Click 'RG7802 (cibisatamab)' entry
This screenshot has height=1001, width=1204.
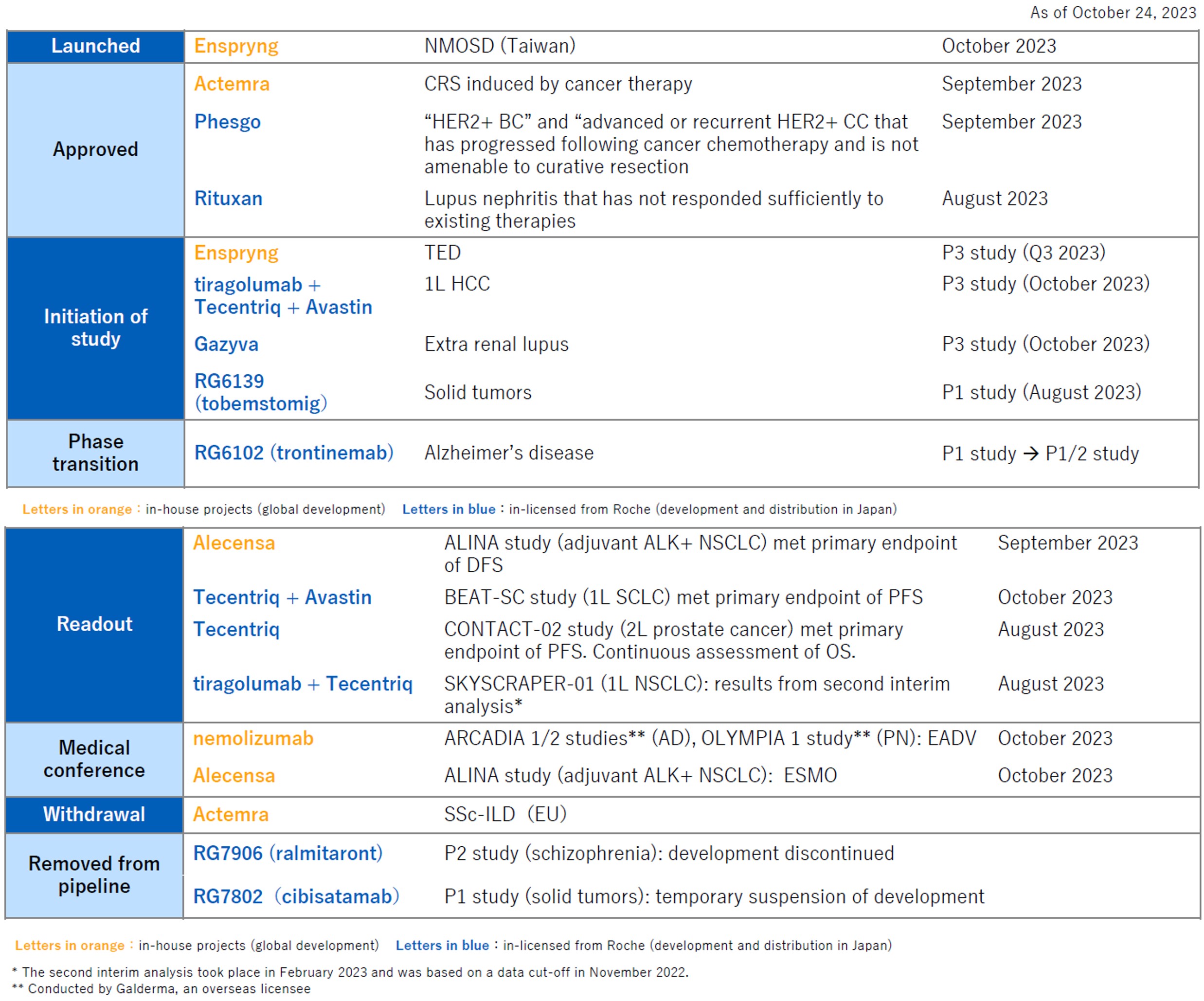pyautogui.click(x=296, y=897)
